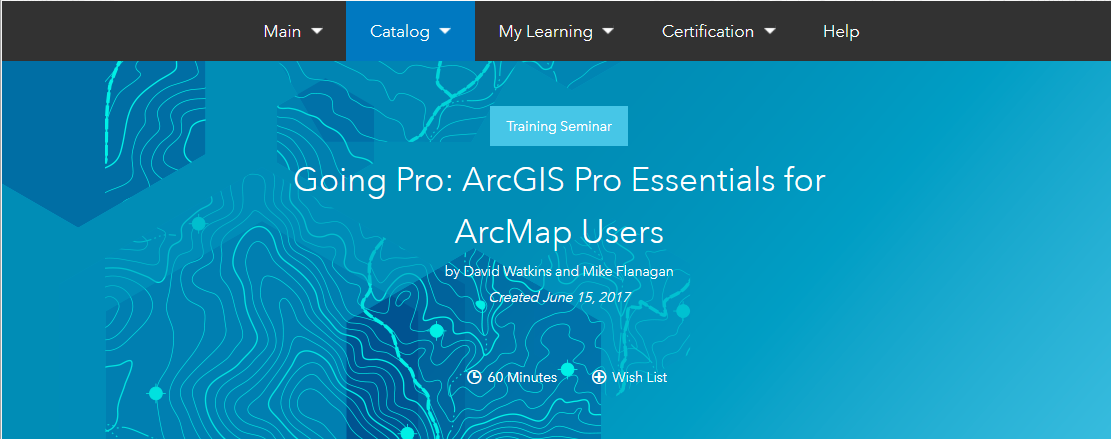Open the Catalog menu
This screenshot has width=1111, height=439.
click(x=410, y=31)
